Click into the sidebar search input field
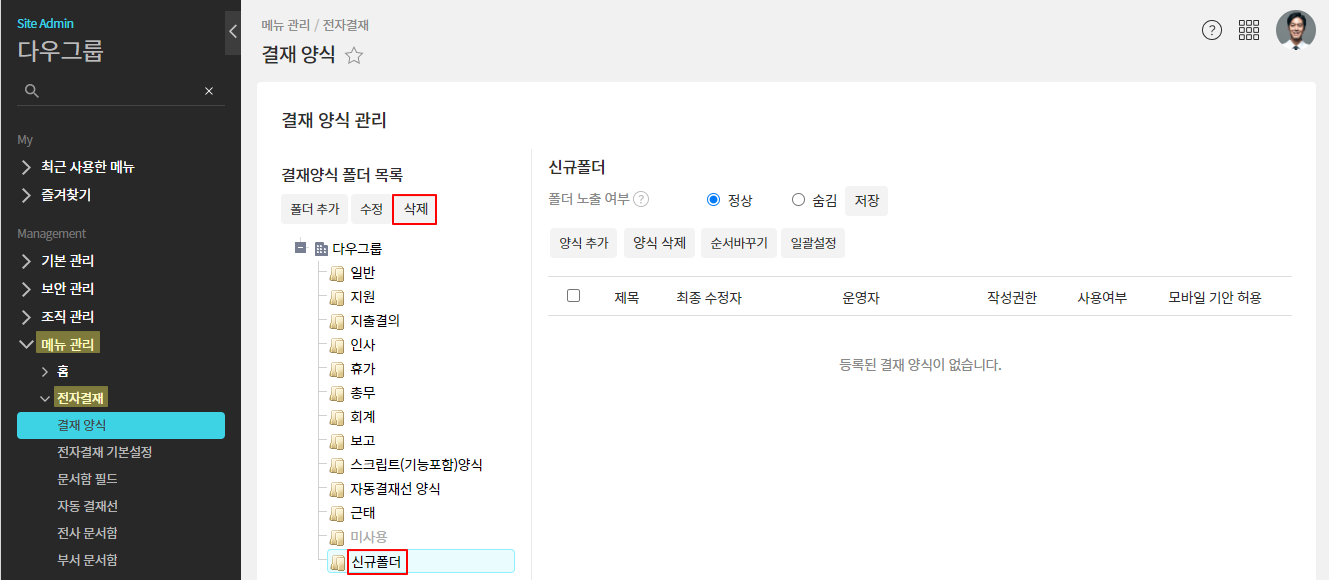This screenshot has height=580, width=1329. pos(120,91)
